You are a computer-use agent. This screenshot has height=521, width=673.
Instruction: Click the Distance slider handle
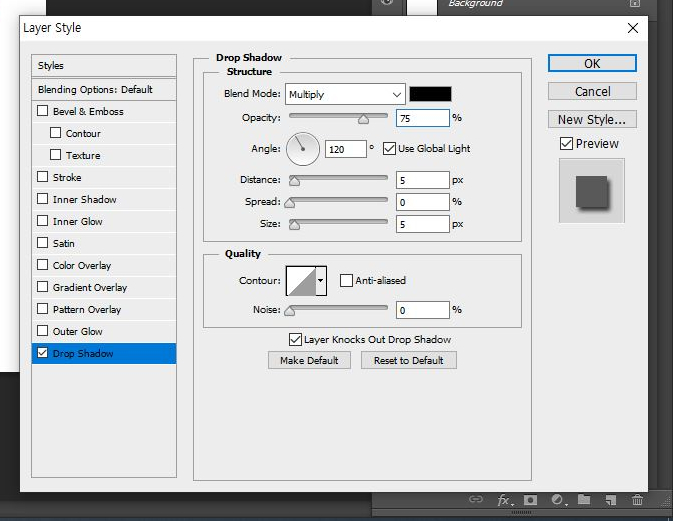point(294,181)
